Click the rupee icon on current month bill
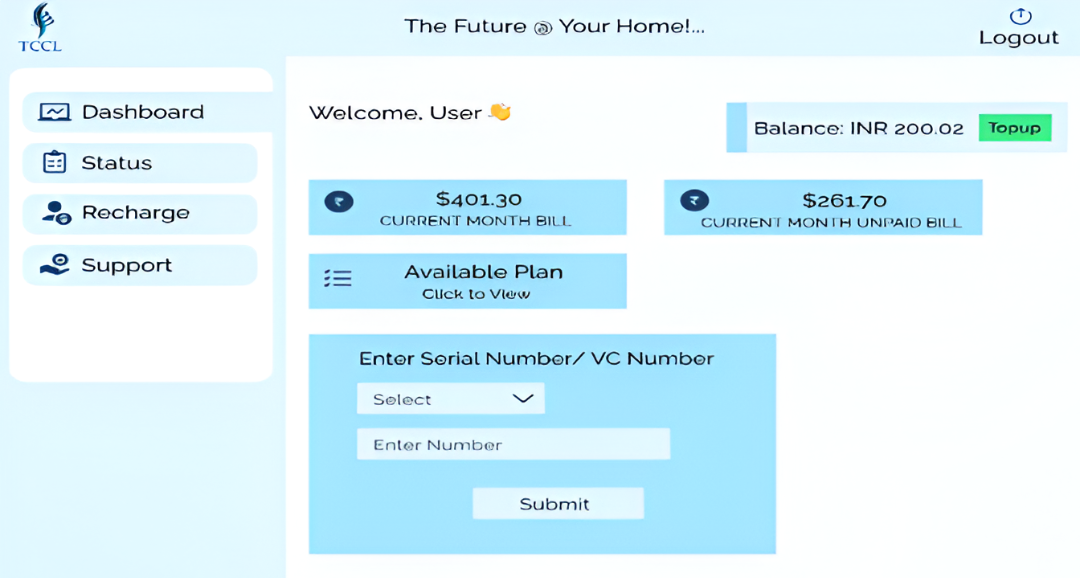Viewport: 1080px width, 578px height. (338, 200)
